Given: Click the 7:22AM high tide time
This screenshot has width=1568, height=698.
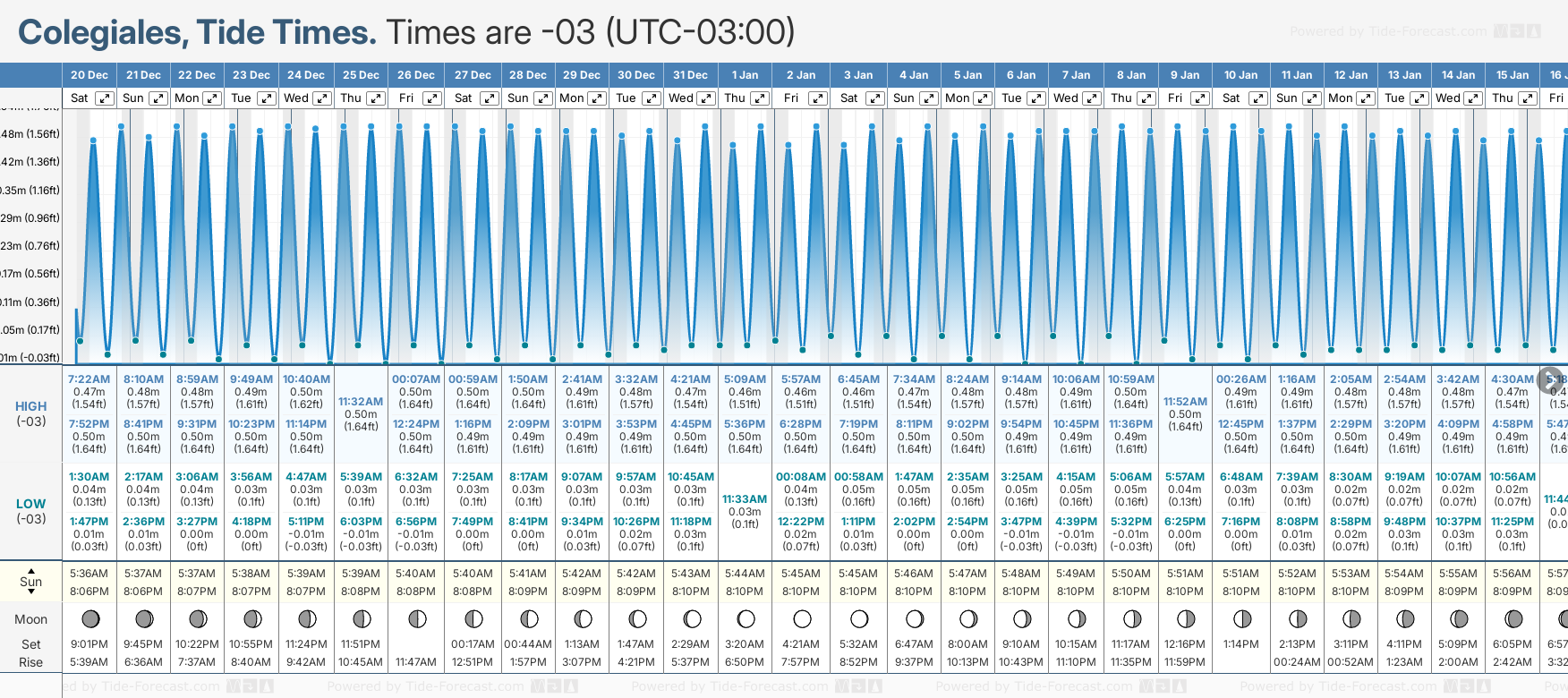Looking at the screenshot, I should coord(89,379).
